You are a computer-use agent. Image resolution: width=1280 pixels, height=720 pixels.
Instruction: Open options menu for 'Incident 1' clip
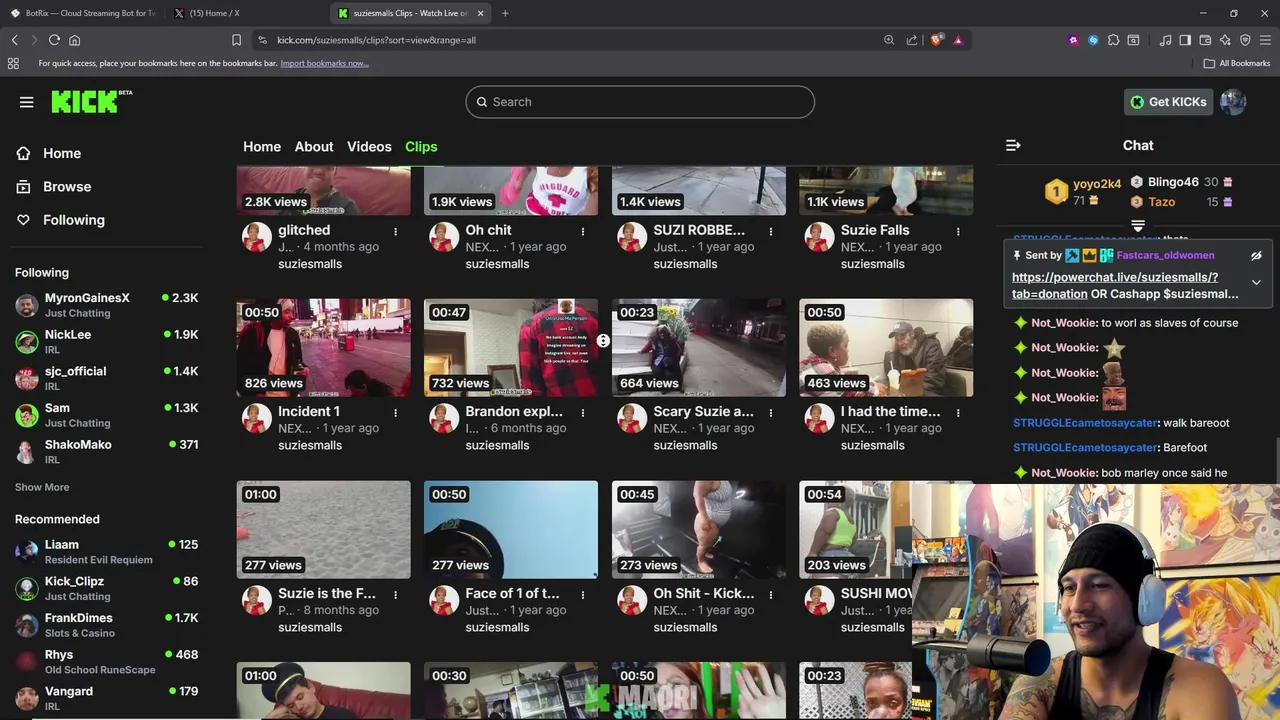395,412
